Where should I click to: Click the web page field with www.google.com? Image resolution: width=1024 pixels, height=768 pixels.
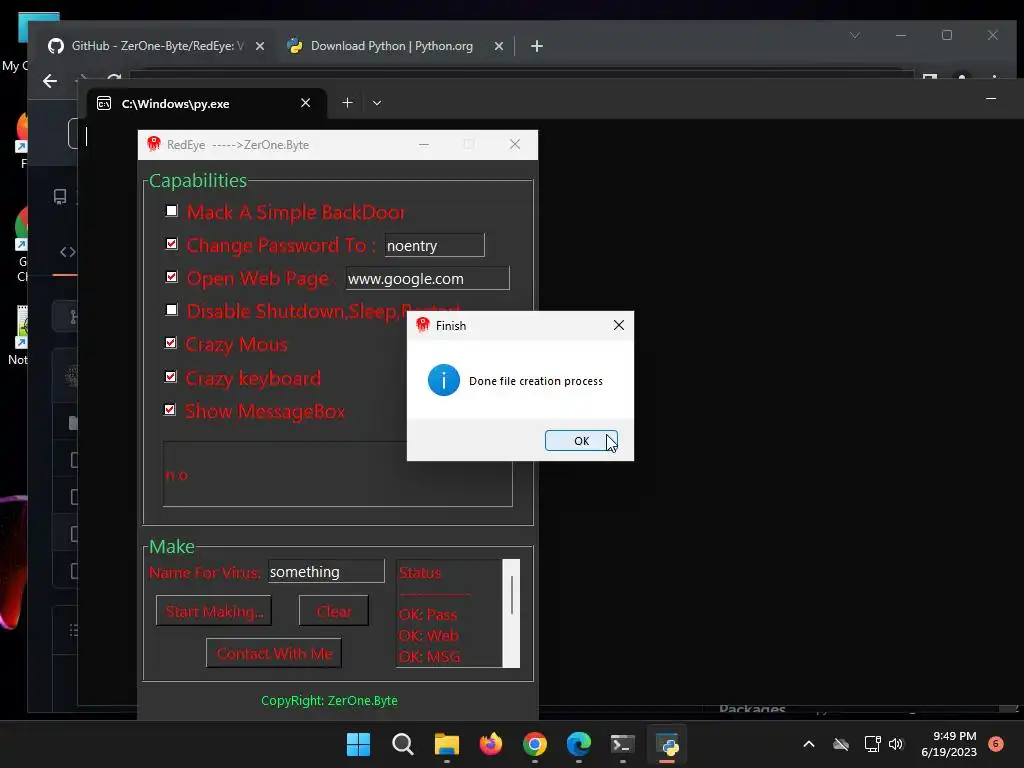point(427,278)
